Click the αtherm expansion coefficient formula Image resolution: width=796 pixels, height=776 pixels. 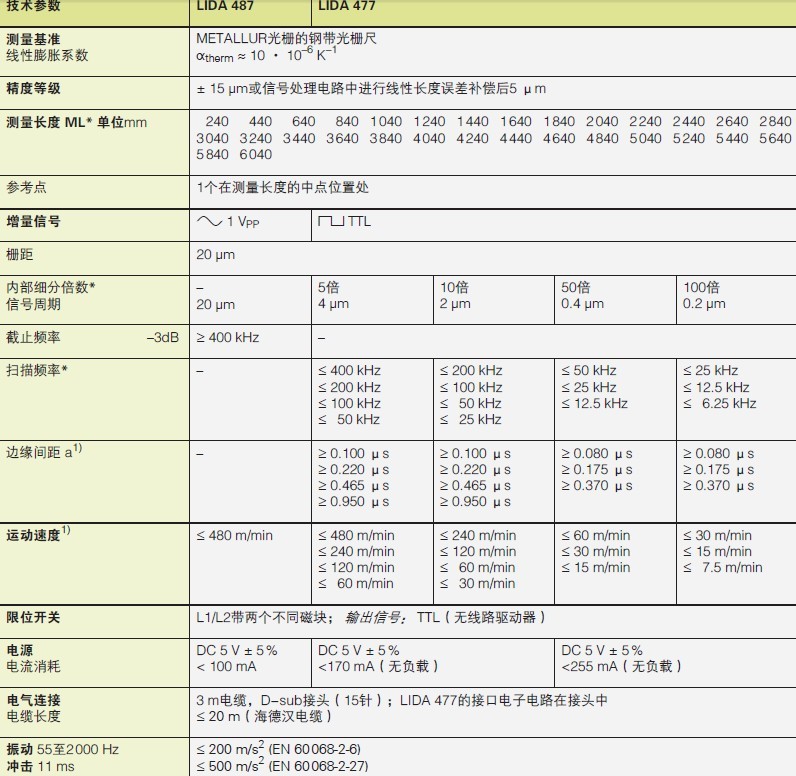(267, 54)
